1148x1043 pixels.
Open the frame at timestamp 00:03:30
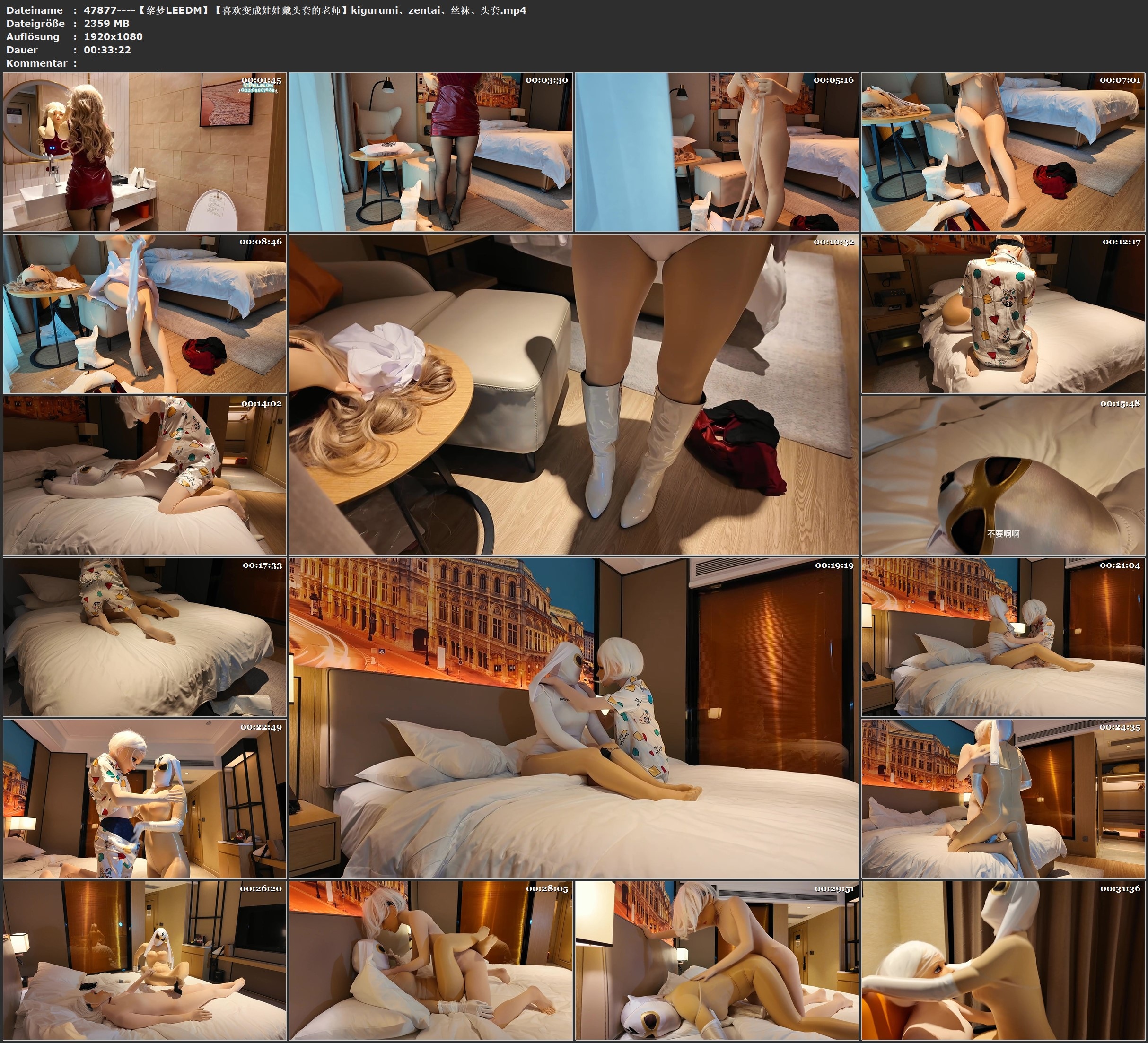(x=430, y=152)
